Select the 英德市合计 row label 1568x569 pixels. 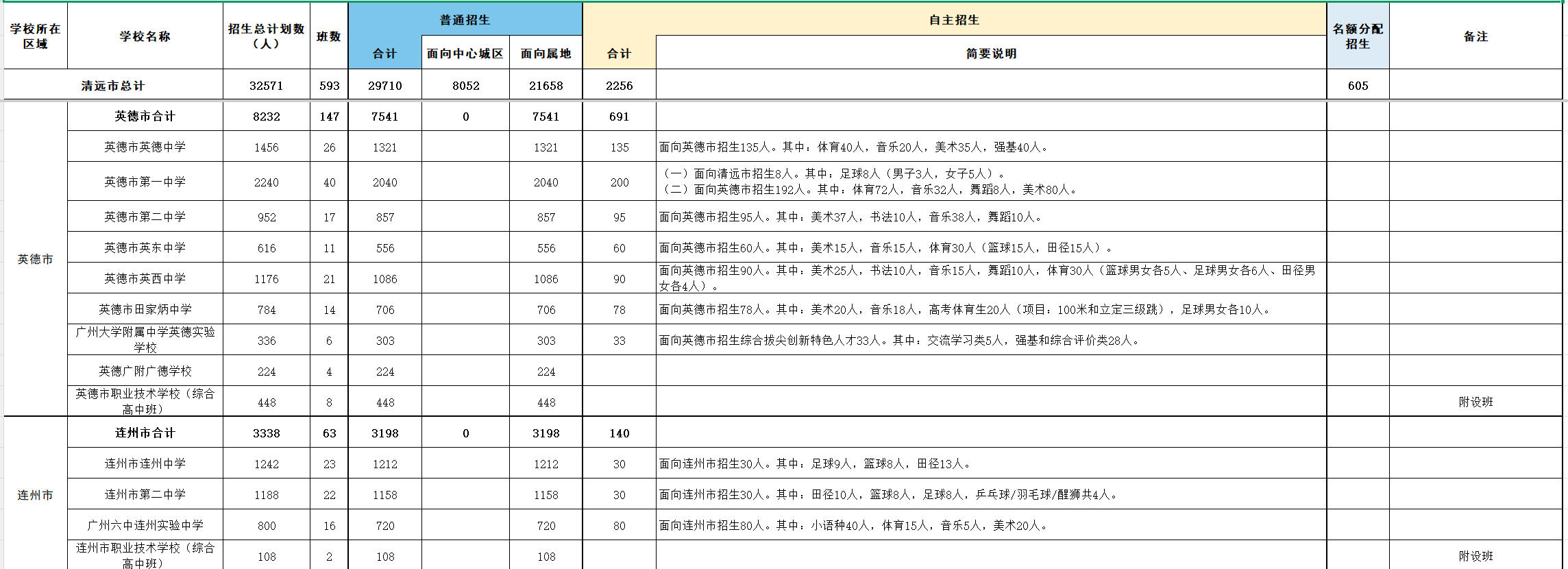tap(145, 117)
